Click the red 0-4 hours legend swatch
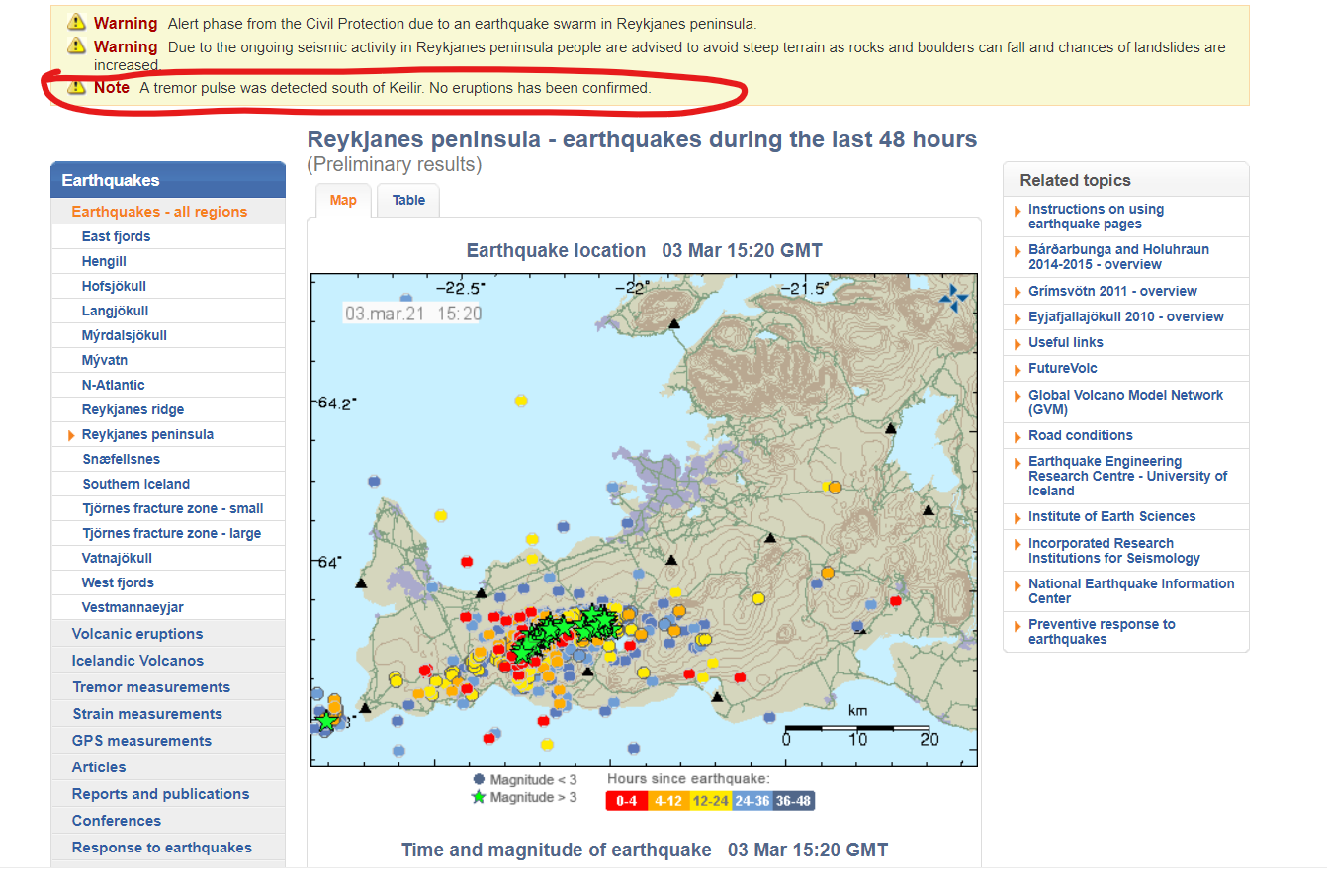Screen dimensions: 1327x896 click(x=627, y=801)
